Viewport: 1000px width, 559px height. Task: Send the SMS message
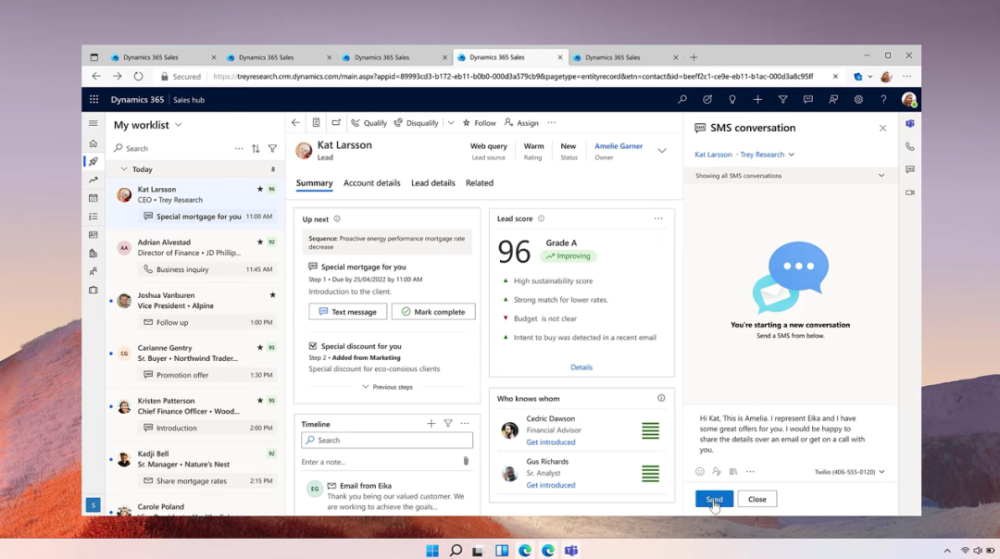coord(713,499)
